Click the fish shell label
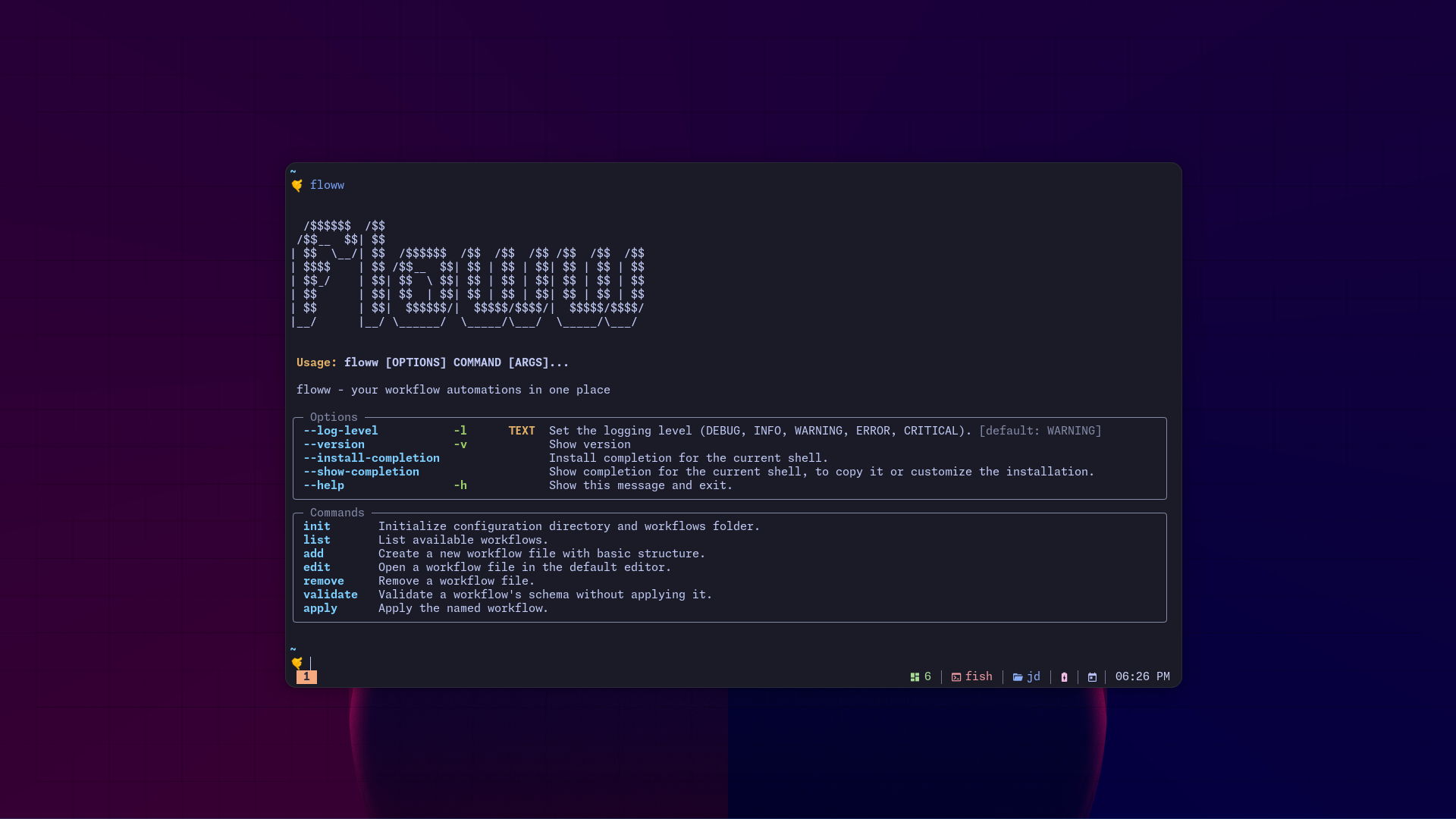This screenshot has height=819, width=1456. [978, 676]
